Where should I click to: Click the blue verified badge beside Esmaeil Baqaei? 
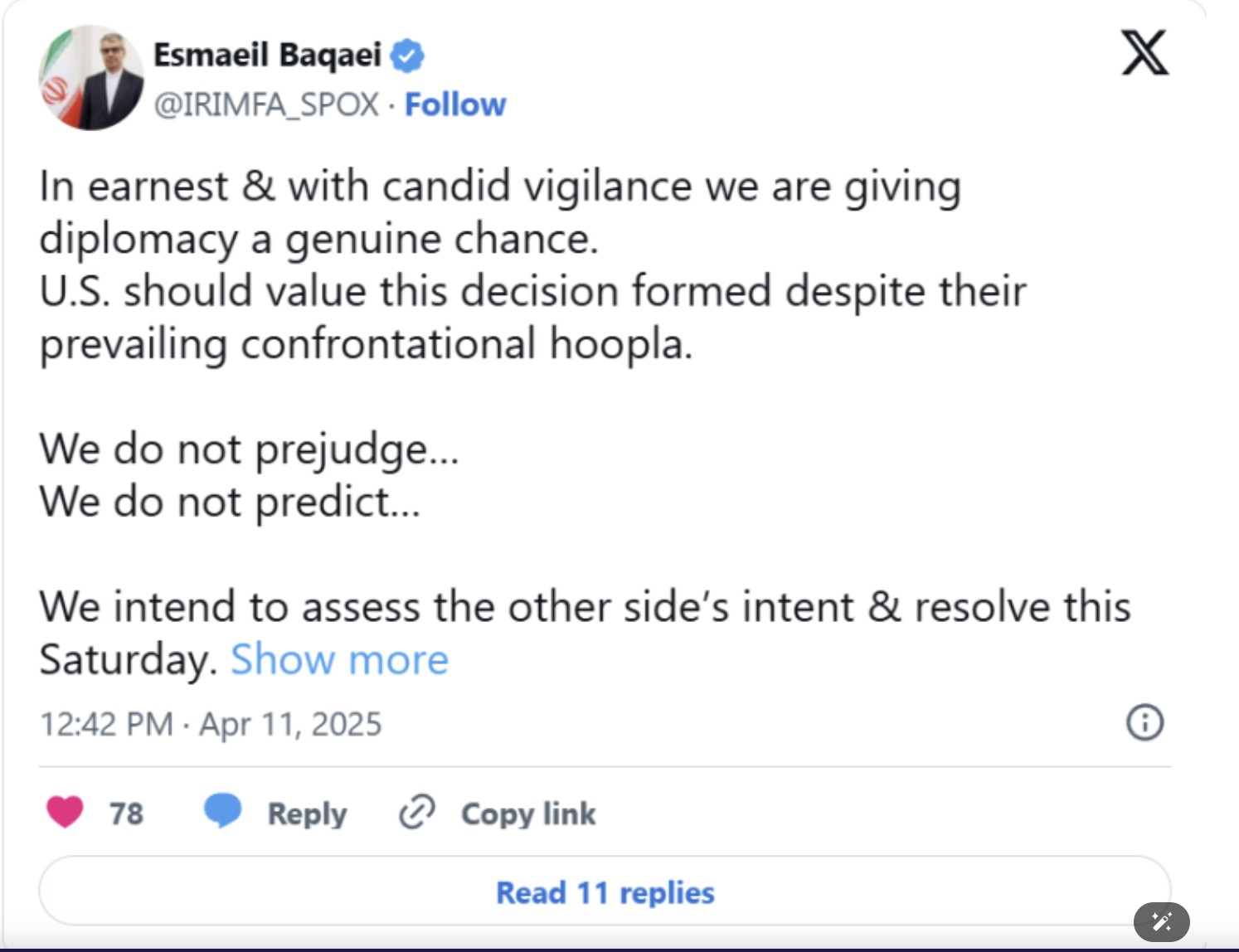click(407, 56)
